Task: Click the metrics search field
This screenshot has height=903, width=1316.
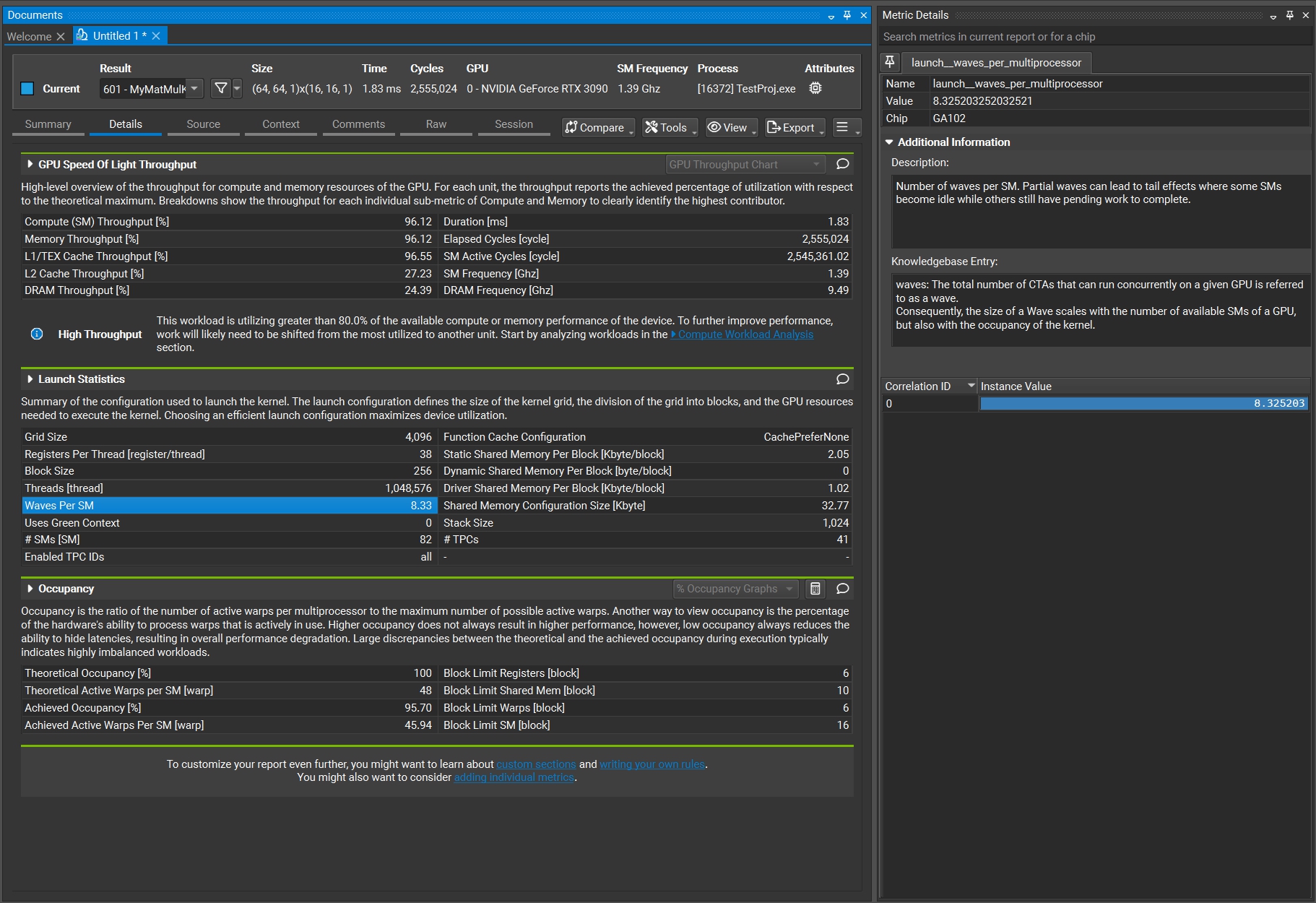Action: pyautogui.click(x=1095, y=37)
